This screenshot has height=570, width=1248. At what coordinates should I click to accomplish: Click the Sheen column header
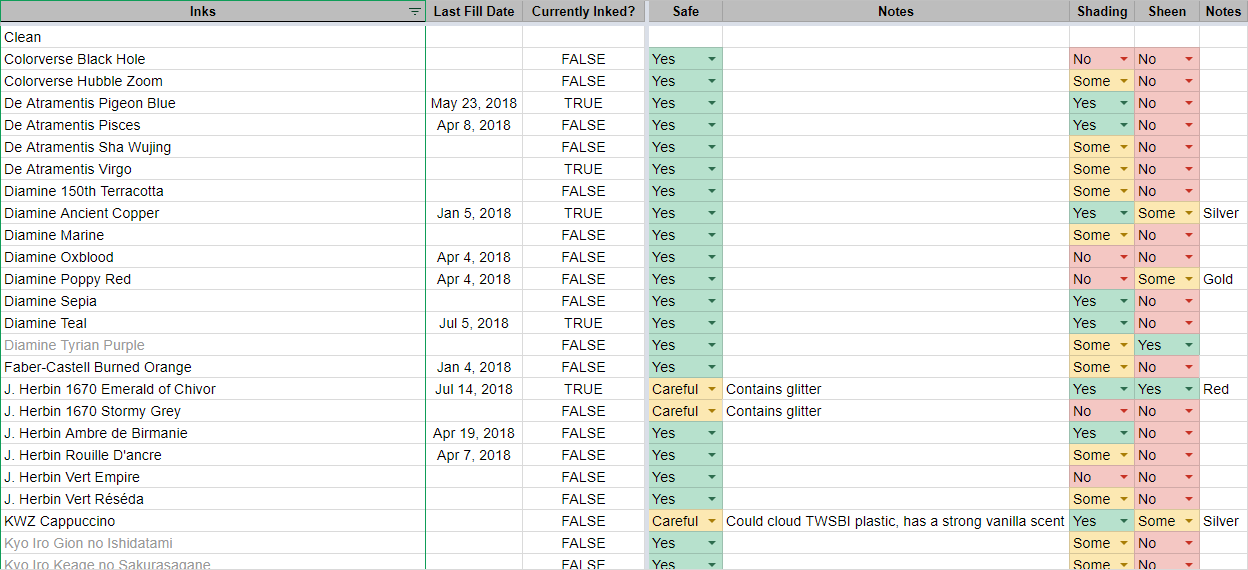click(x=1167, y=12)
